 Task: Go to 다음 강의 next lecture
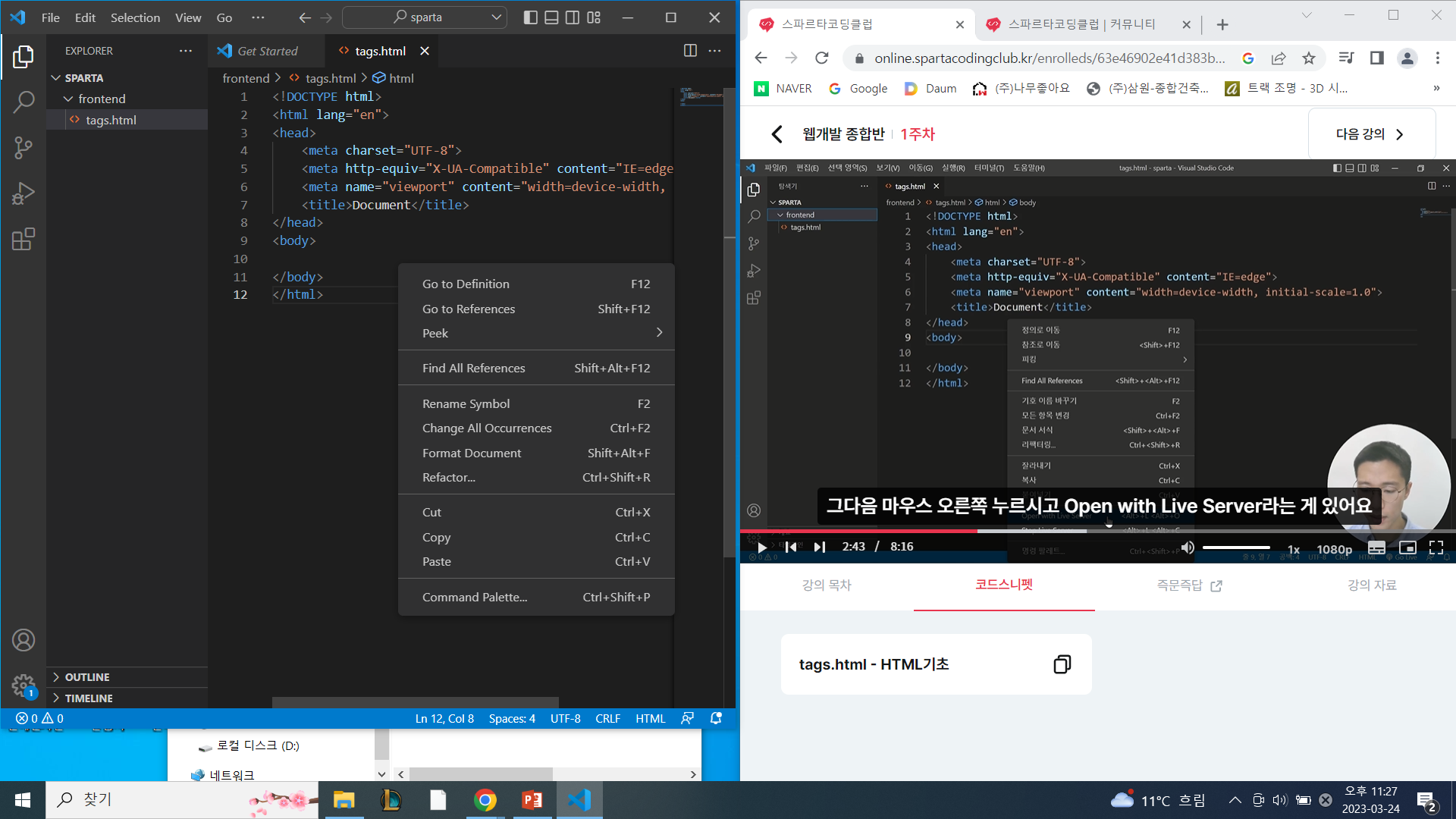1371,134
